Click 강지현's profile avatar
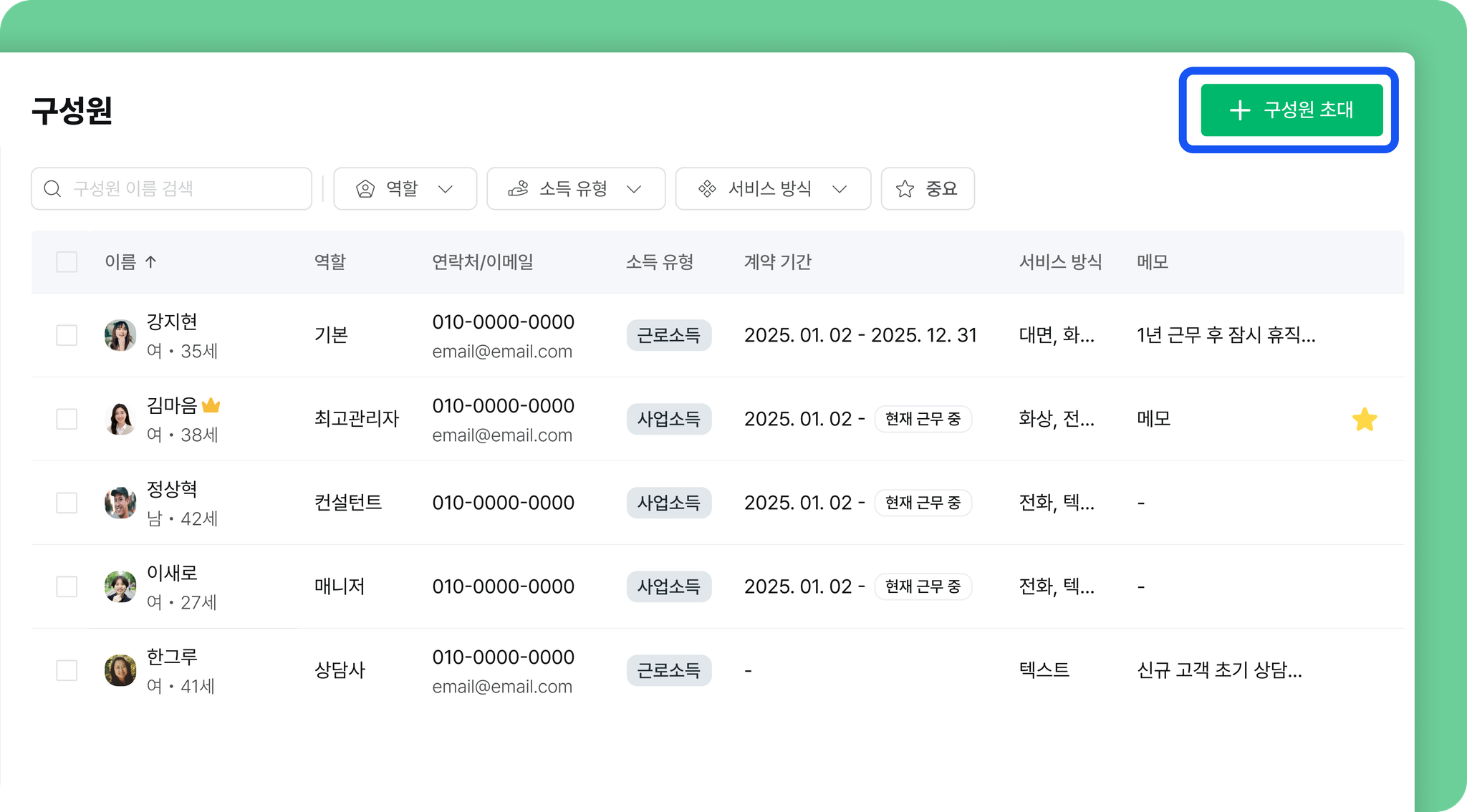 [x=120, y=335]
